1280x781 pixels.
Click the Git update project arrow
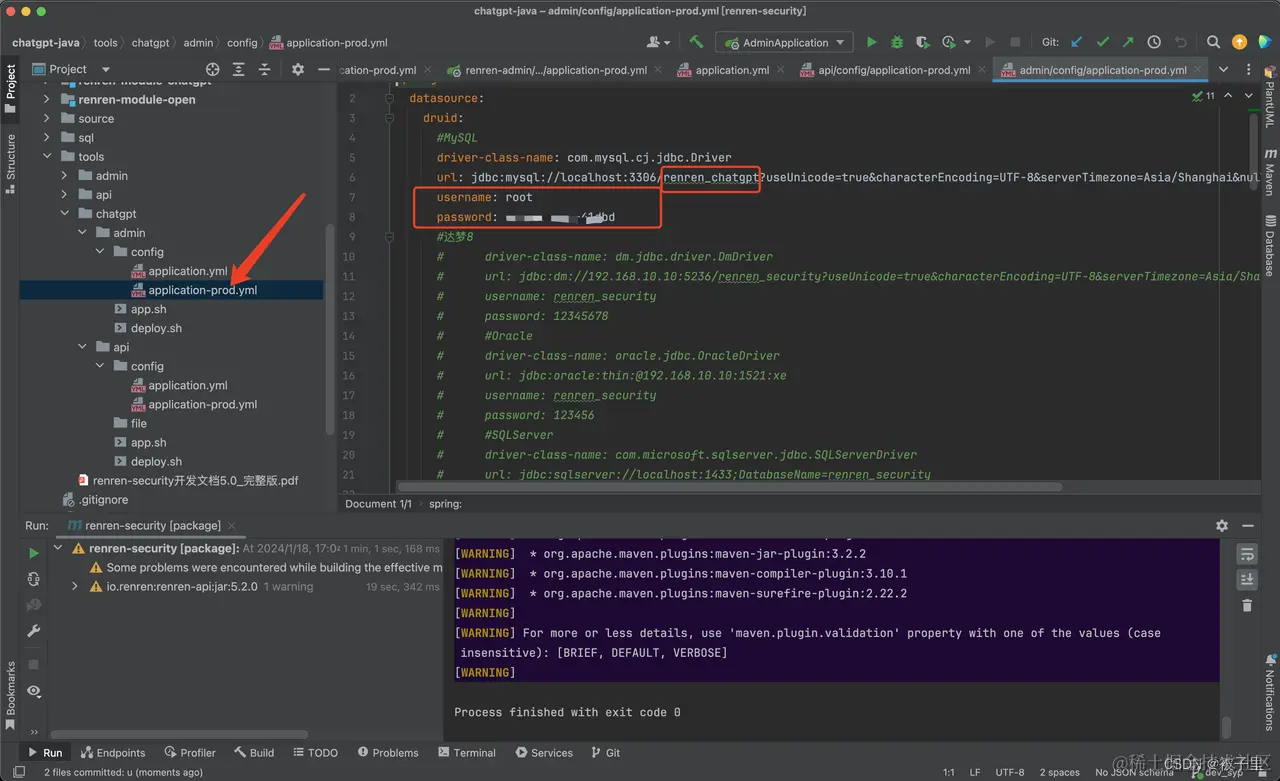point(1077,42)
